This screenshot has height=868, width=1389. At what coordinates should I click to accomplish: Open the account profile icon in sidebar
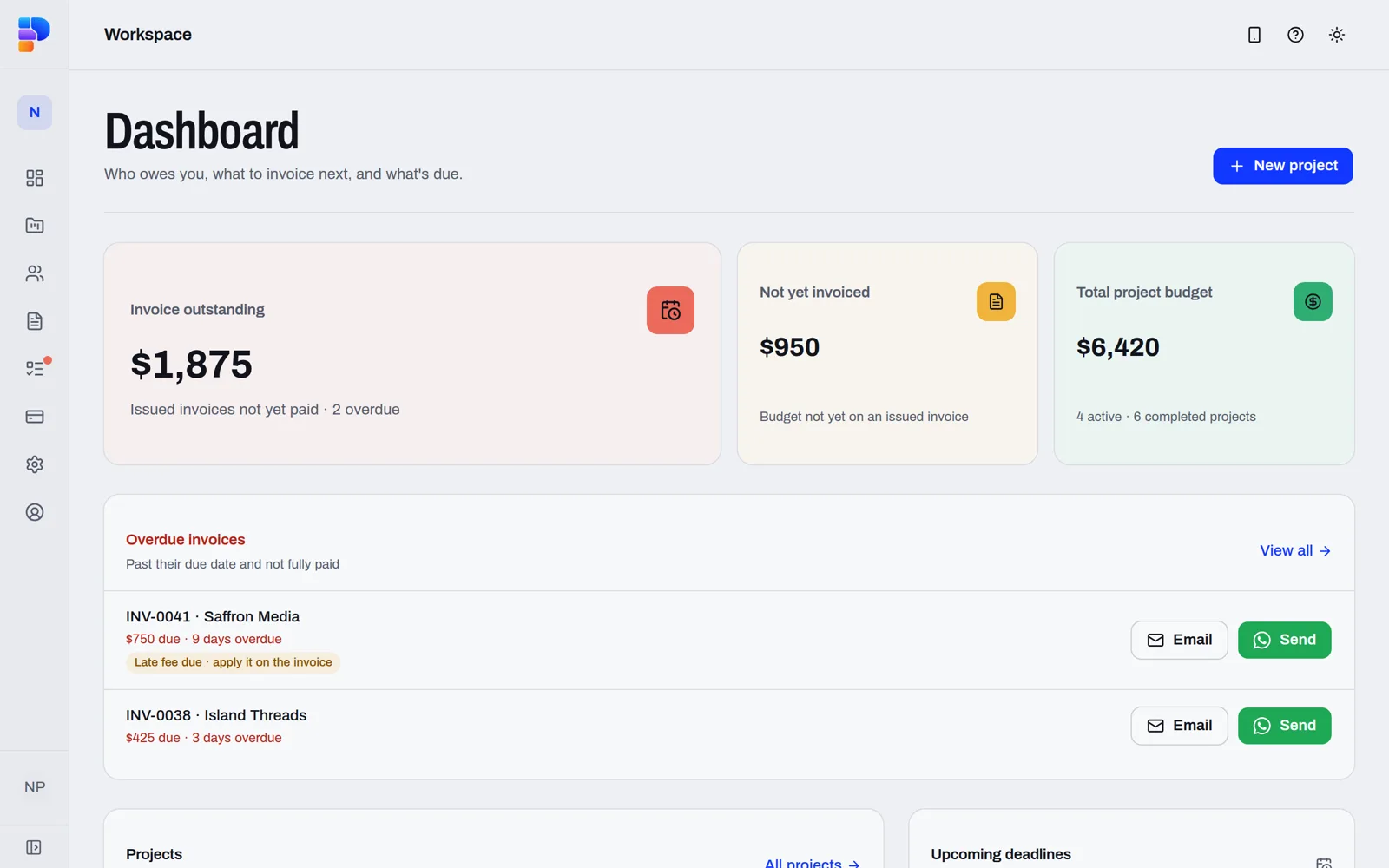click(35, 512)
